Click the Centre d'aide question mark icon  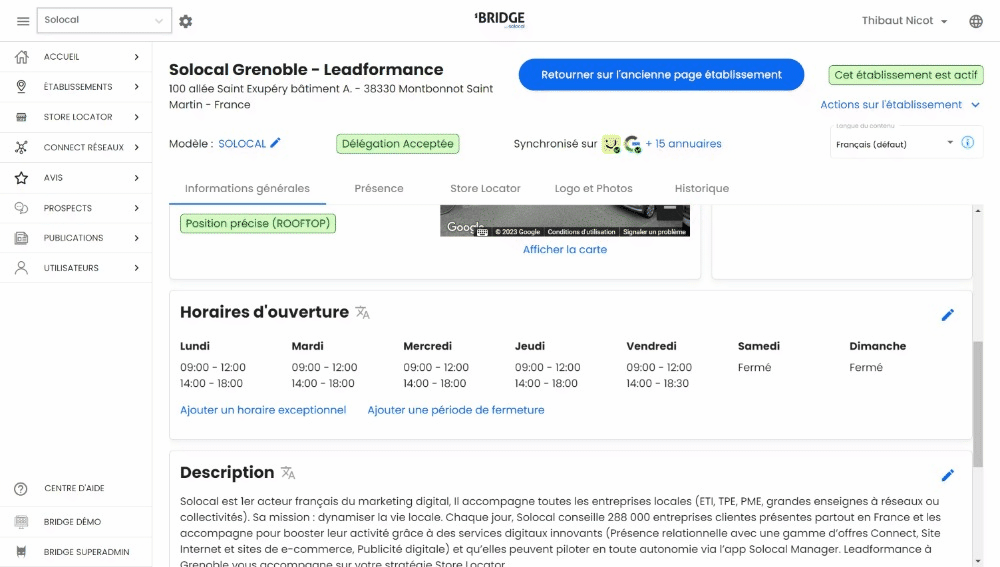tap(21, 489)
